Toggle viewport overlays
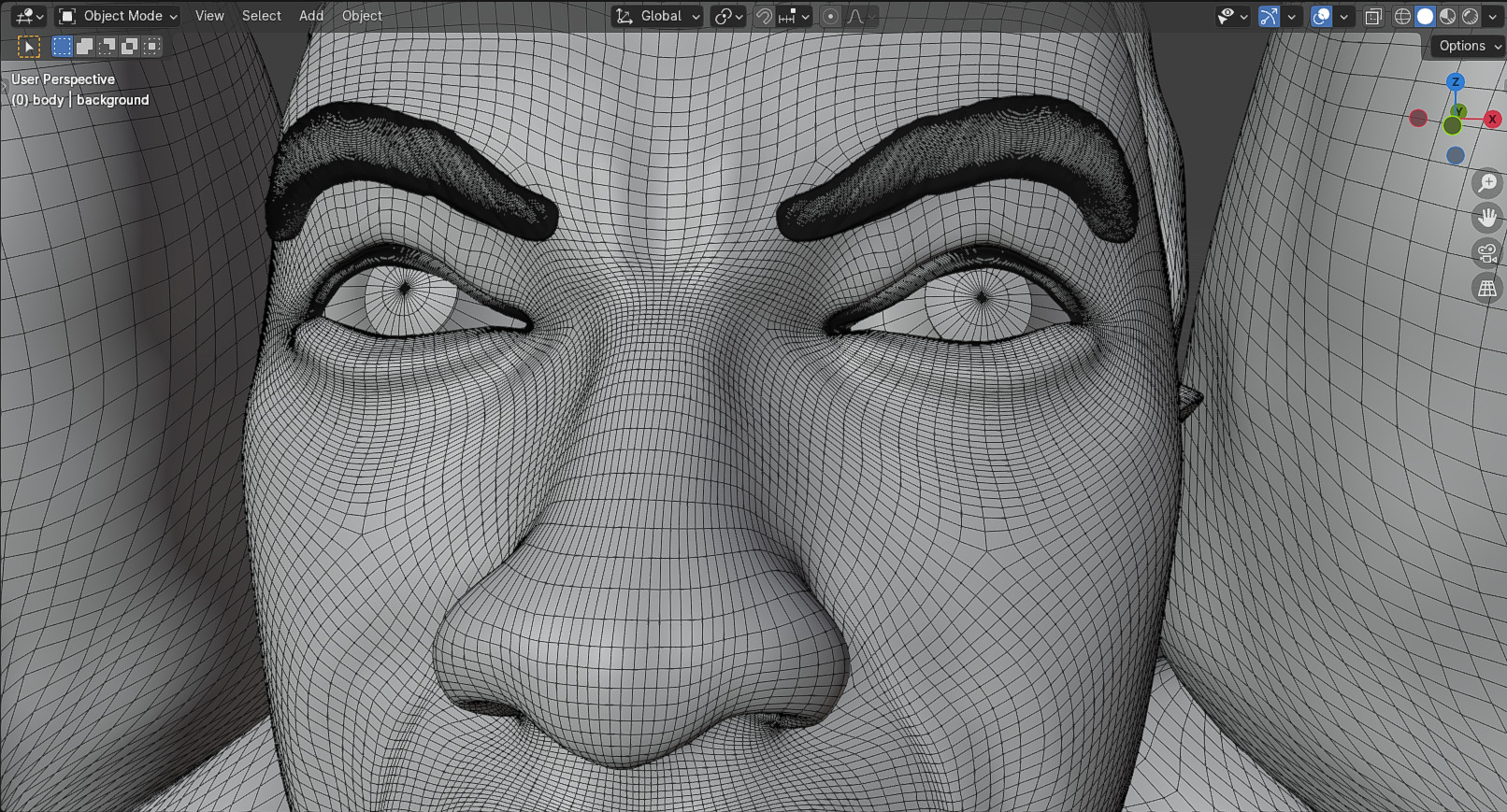Viewport: 1507px width, 812px height. 1321,16
